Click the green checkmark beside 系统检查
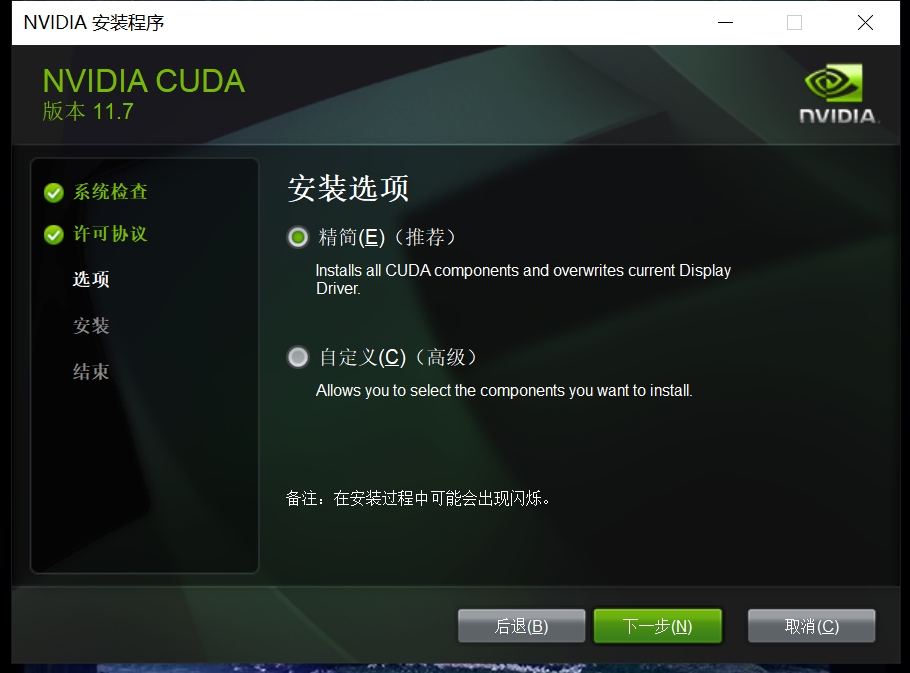The width and height of the screenshot is (910, 673). pos(53,193)
